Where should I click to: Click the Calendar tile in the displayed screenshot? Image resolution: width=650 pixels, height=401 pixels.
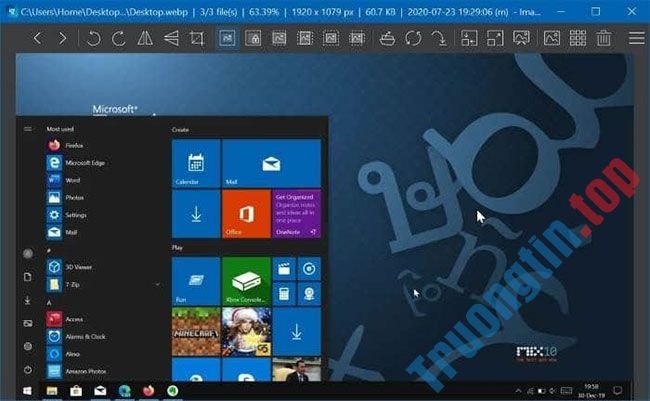(x=196, y=163)
